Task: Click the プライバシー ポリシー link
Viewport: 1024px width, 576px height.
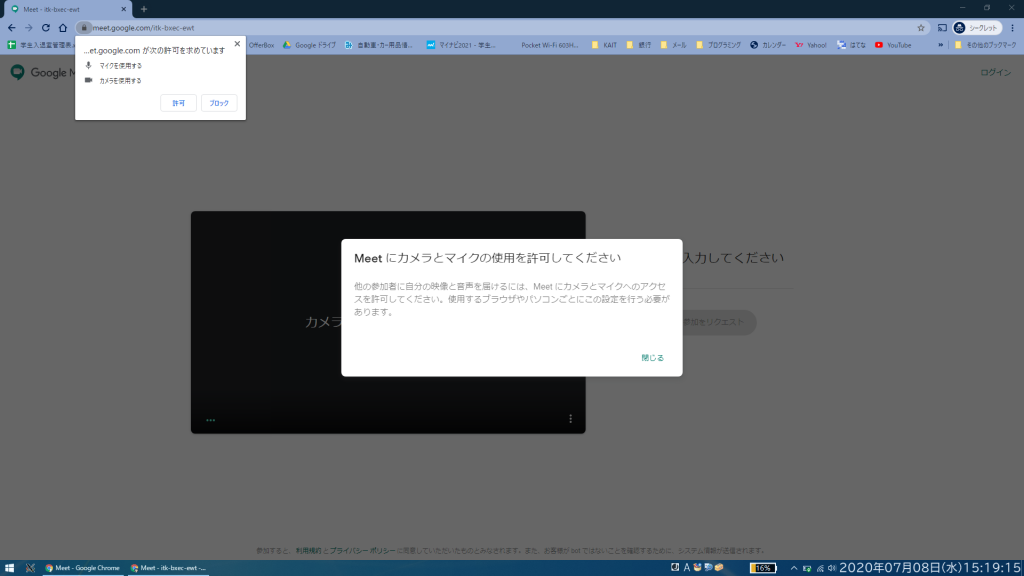Action: [362, 551]
